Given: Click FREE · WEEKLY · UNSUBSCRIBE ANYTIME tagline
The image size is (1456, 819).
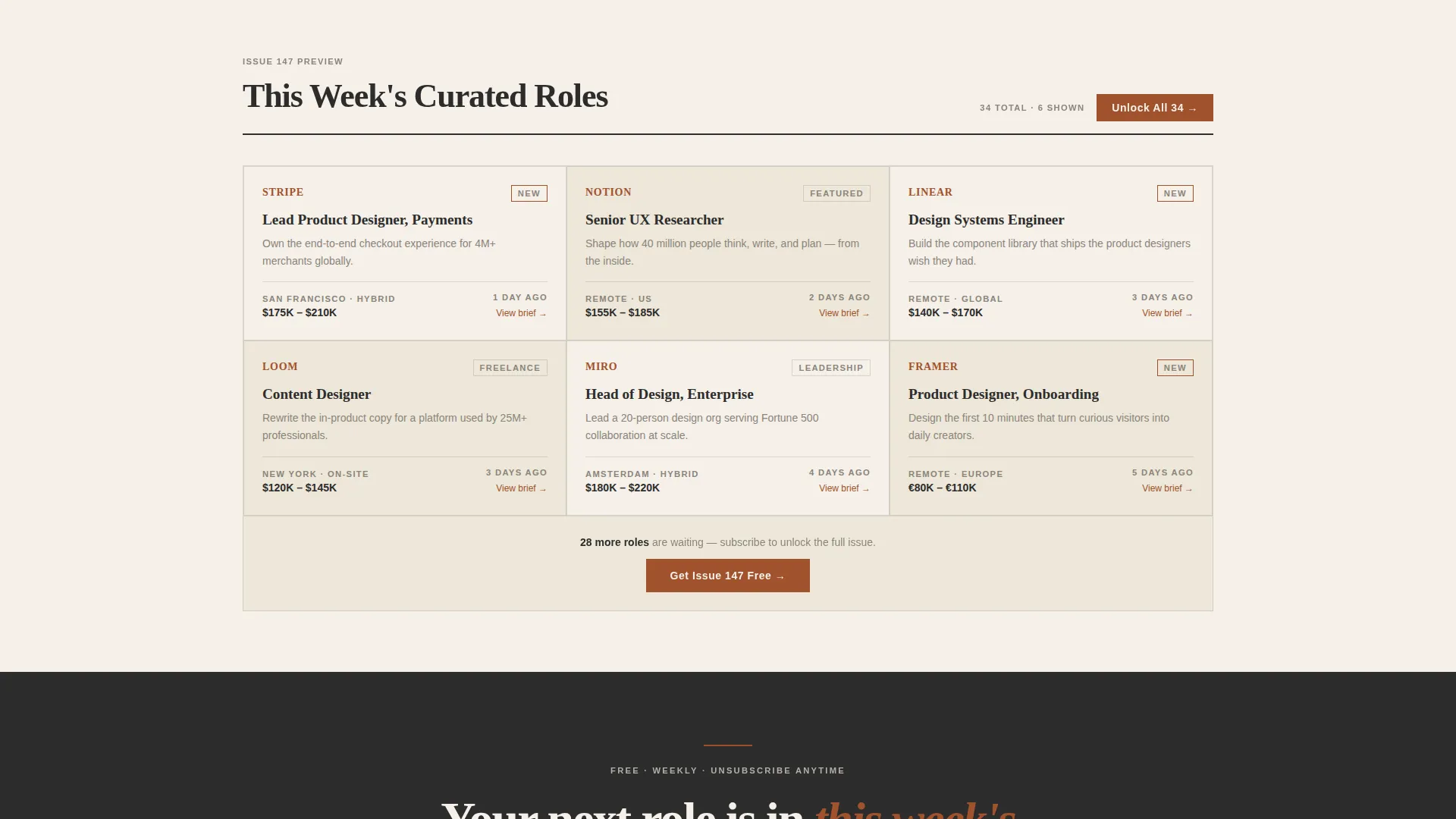Looking at the screenshot, I should pos(727,770).
